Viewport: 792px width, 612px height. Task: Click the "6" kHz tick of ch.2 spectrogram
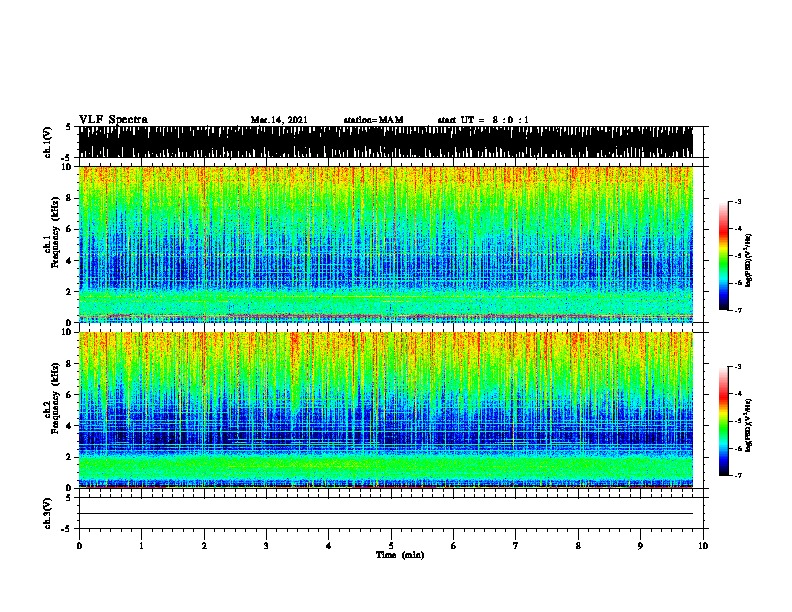(69, 394)
